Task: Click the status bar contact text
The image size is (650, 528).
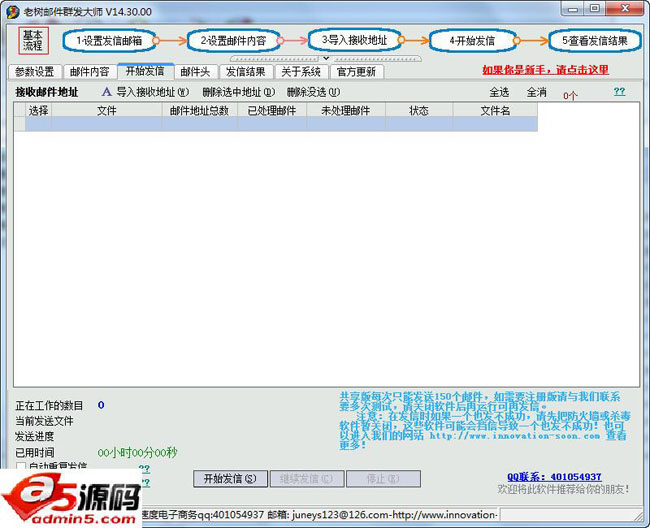Action: pyautogui.click(x=319, y=515)
